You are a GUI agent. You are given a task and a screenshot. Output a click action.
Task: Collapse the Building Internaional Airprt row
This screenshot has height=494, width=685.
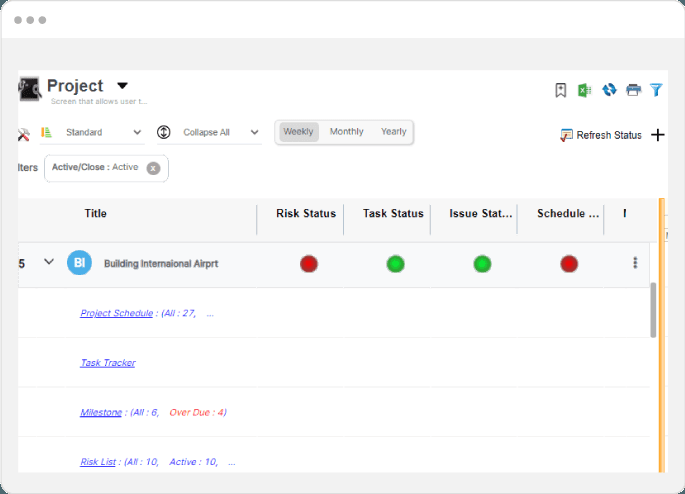(49, 262)
